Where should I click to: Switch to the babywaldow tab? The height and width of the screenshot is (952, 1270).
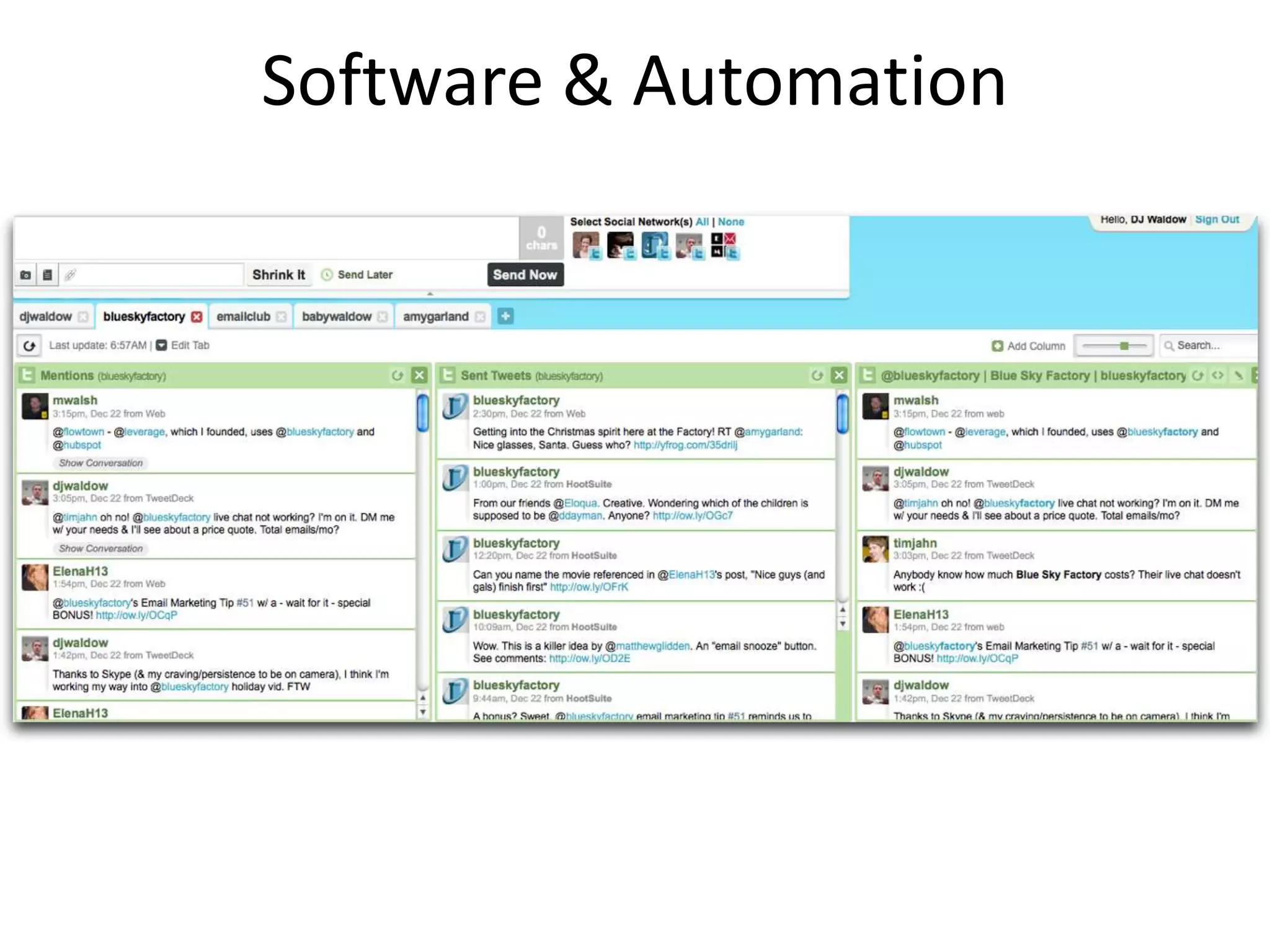336,317
